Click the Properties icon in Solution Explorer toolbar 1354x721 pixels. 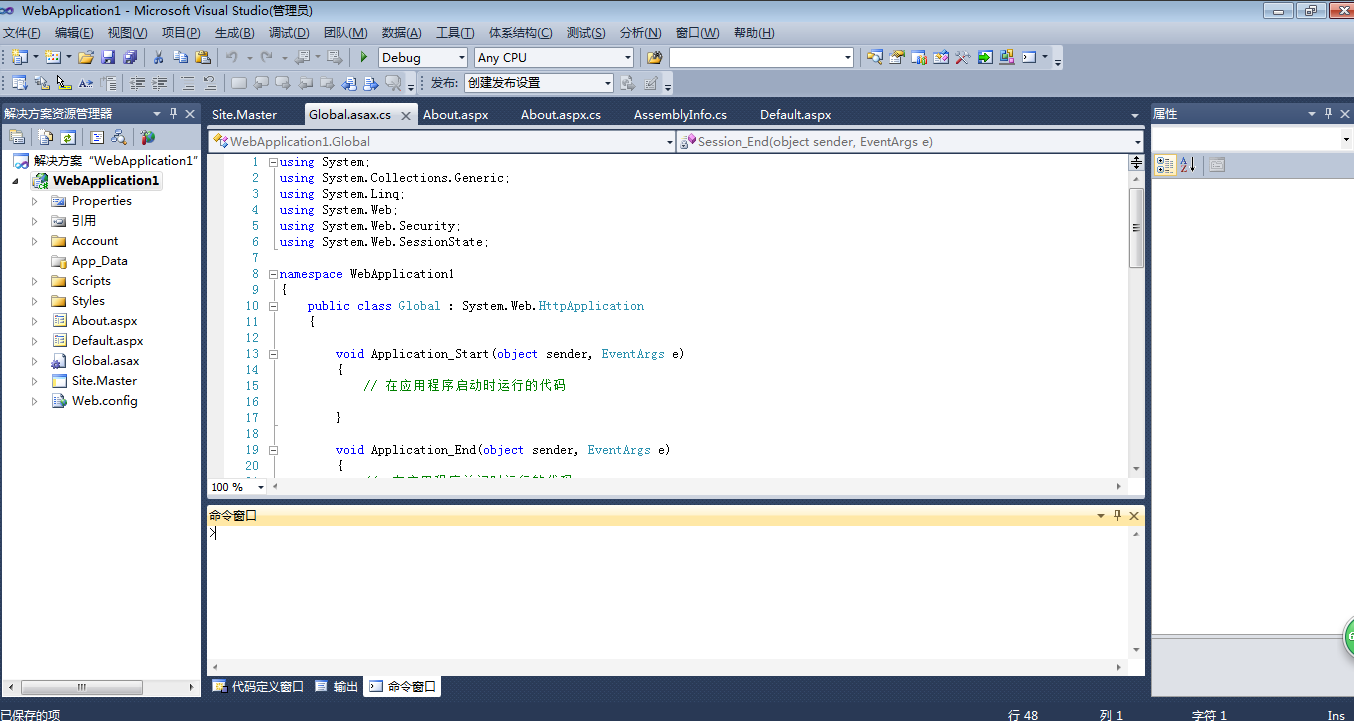tap(17, 137)
